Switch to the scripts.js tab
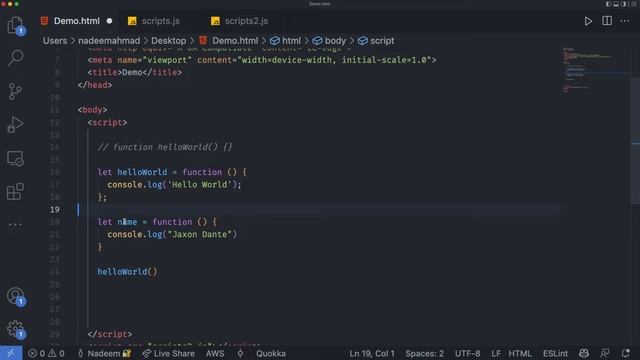 (160, 21)
